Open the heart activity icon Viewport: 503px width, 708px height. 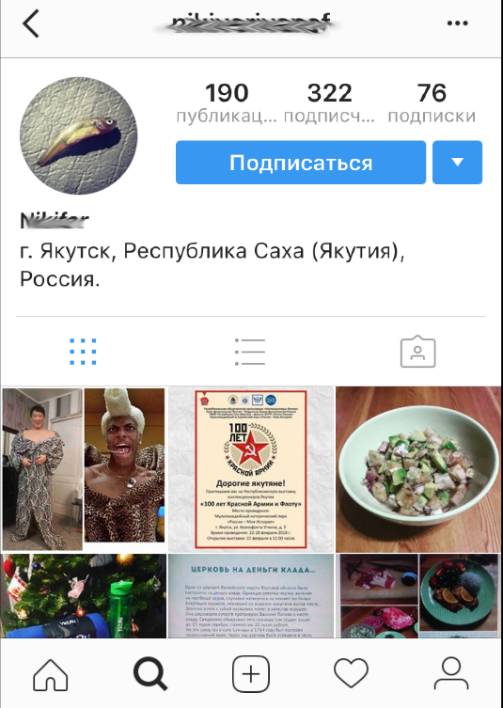[x=351, y=673]
